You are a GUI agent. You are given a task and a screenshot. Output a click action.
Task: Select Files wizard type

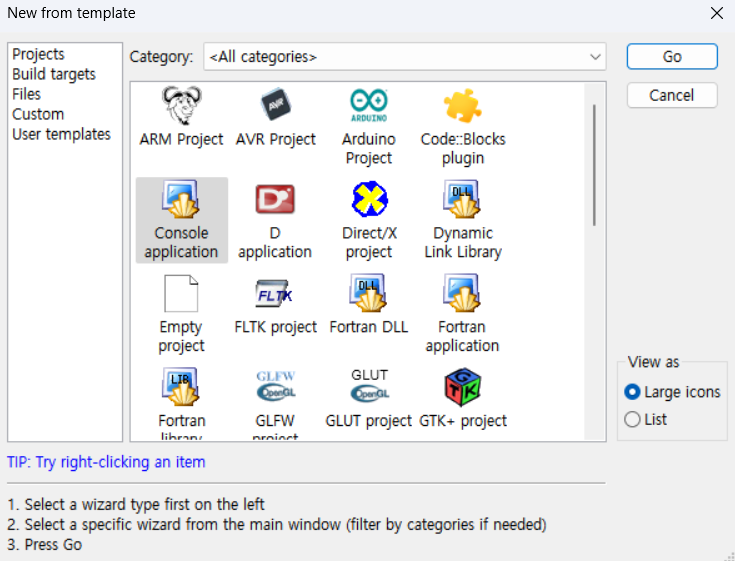tap(27, 94)
